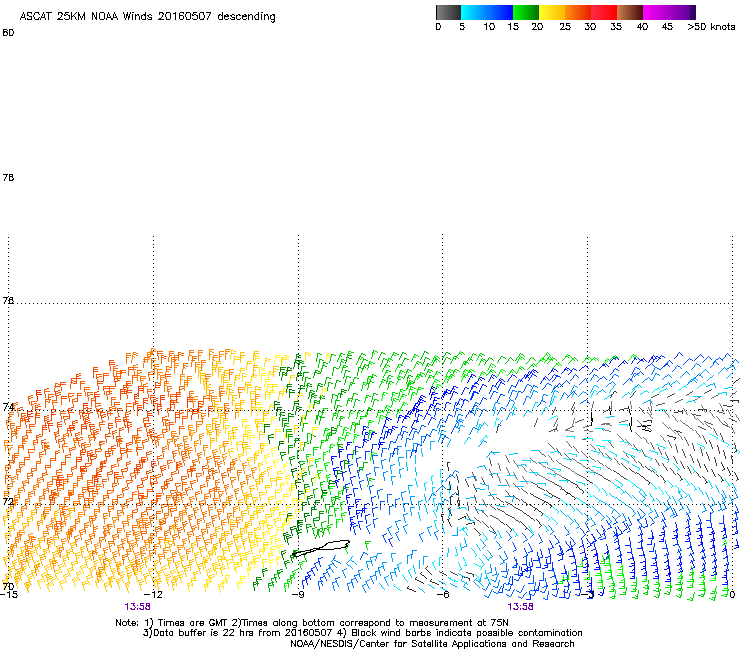Screen dimensions: 740x650
Task: Click the note line 'Data buffer is 22 hrs'
Action: click(362, 633)
